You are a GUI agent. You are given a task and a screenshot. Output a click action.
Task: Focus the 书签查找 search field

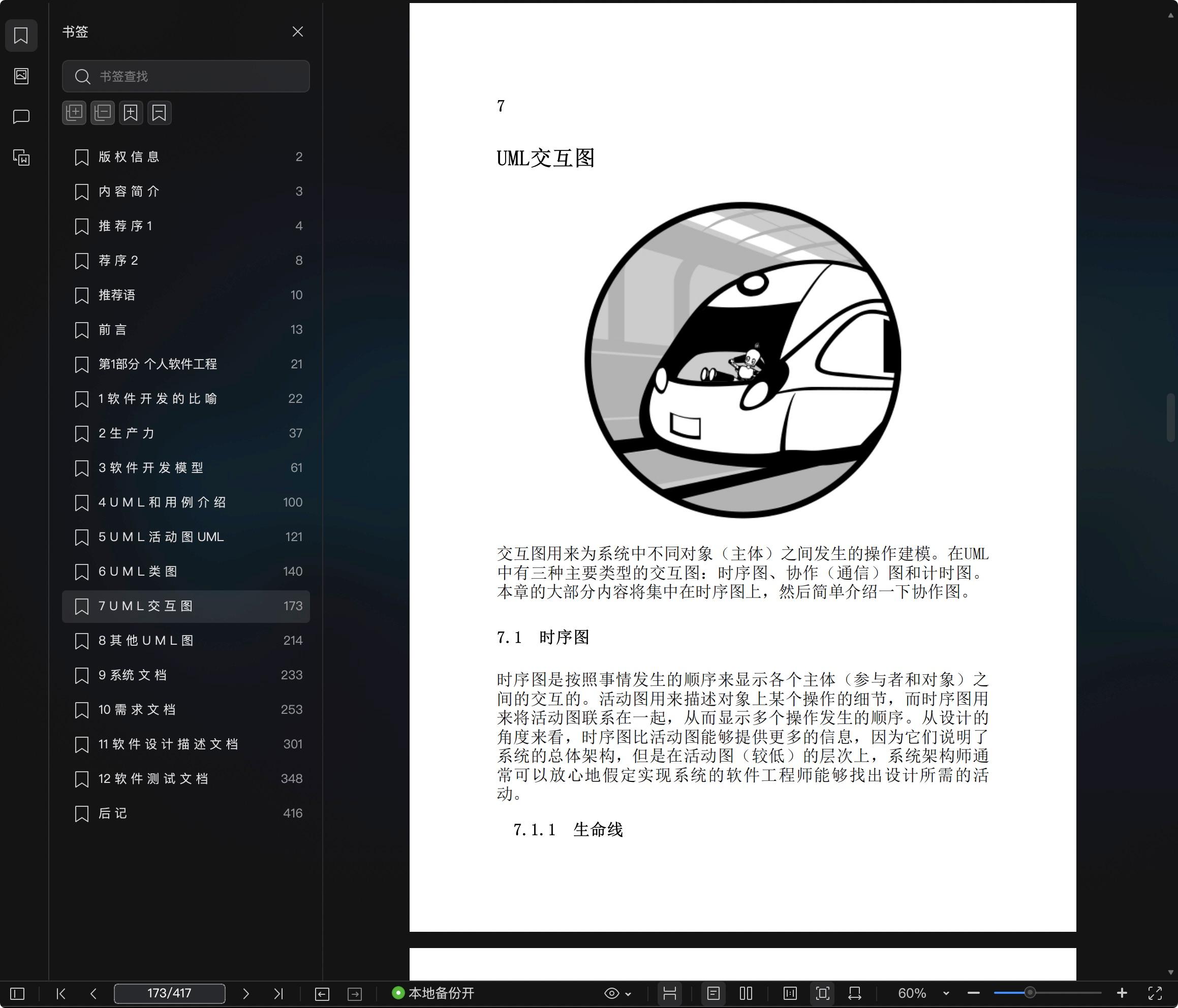click(x=186, y=76)
